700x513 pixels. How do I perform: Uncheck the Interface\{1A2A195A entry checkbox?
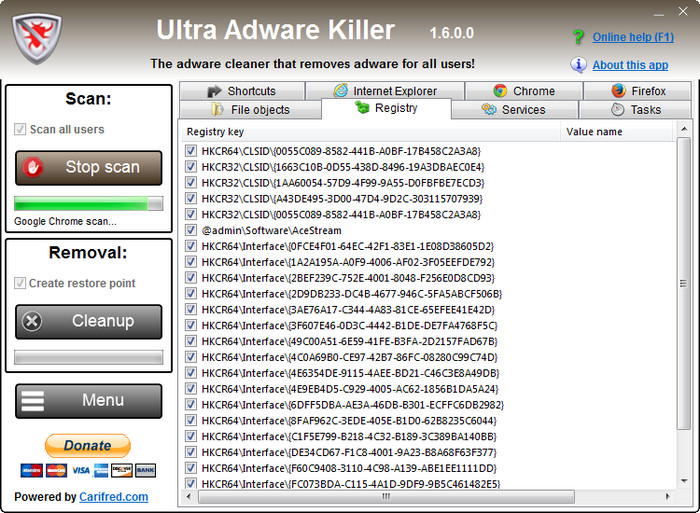(191, 262)
